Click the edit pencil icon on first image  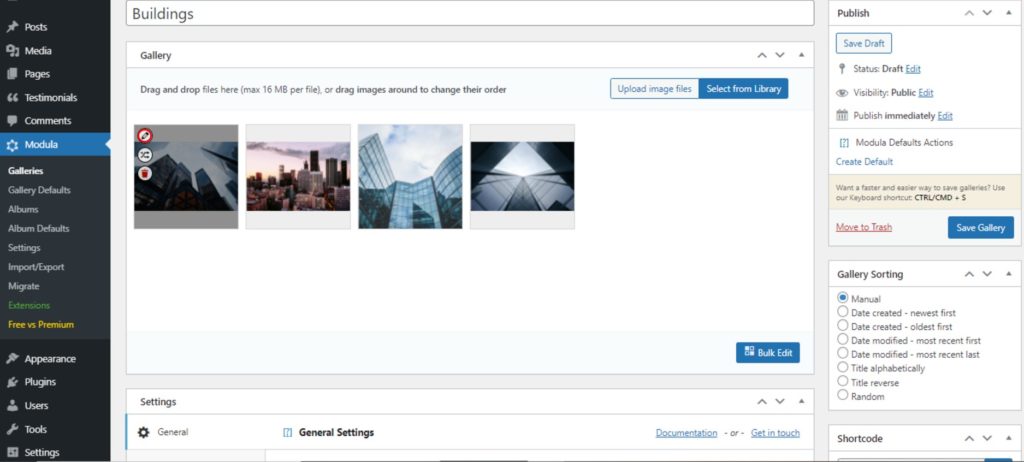[x=145, y=136]
